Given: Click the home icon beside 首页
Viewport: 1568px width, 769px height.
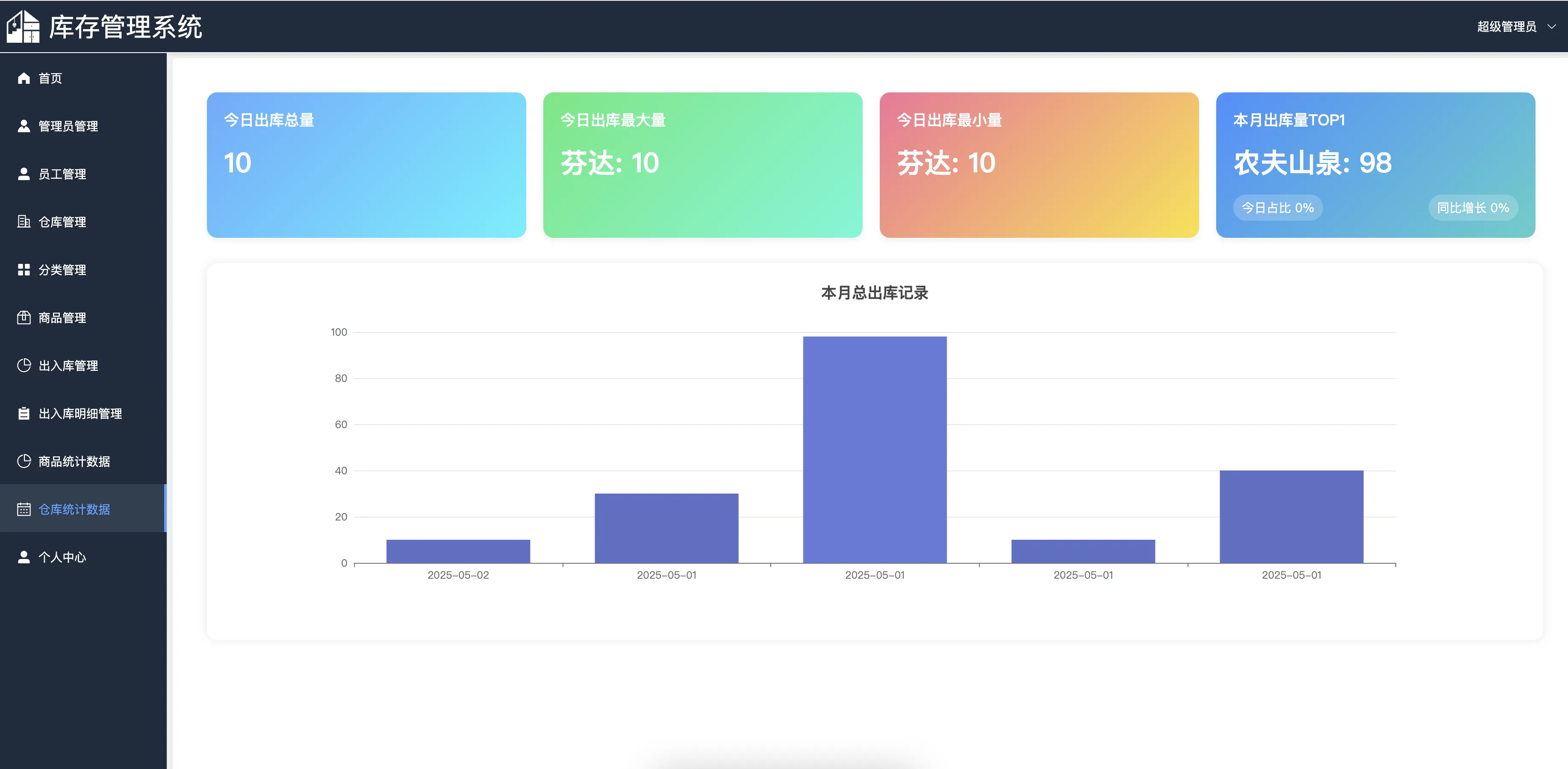Looking at the screenshot, I should point(24,78).
